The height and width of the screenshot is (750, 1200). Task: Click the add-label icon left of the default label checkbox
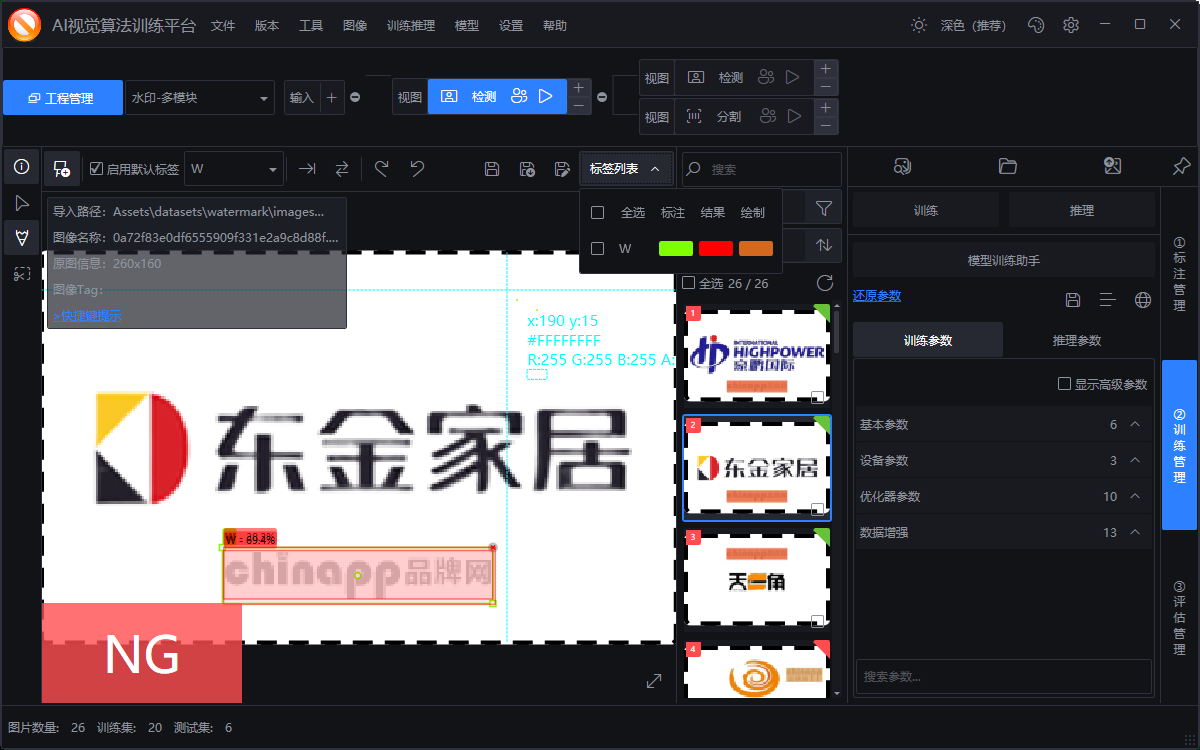[x=62, y=169]
